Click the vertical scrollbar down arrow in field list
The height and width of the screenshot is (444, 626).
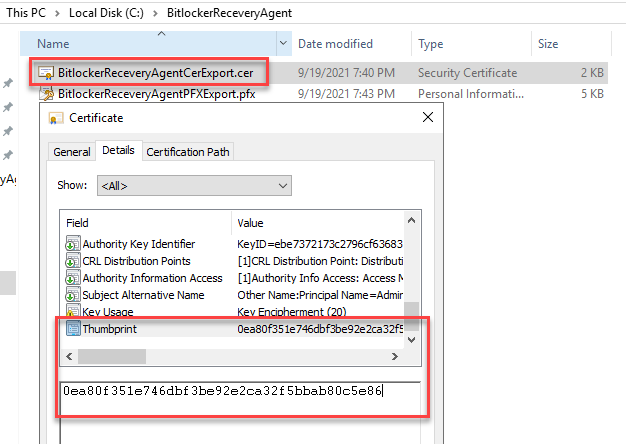[411, 340]
